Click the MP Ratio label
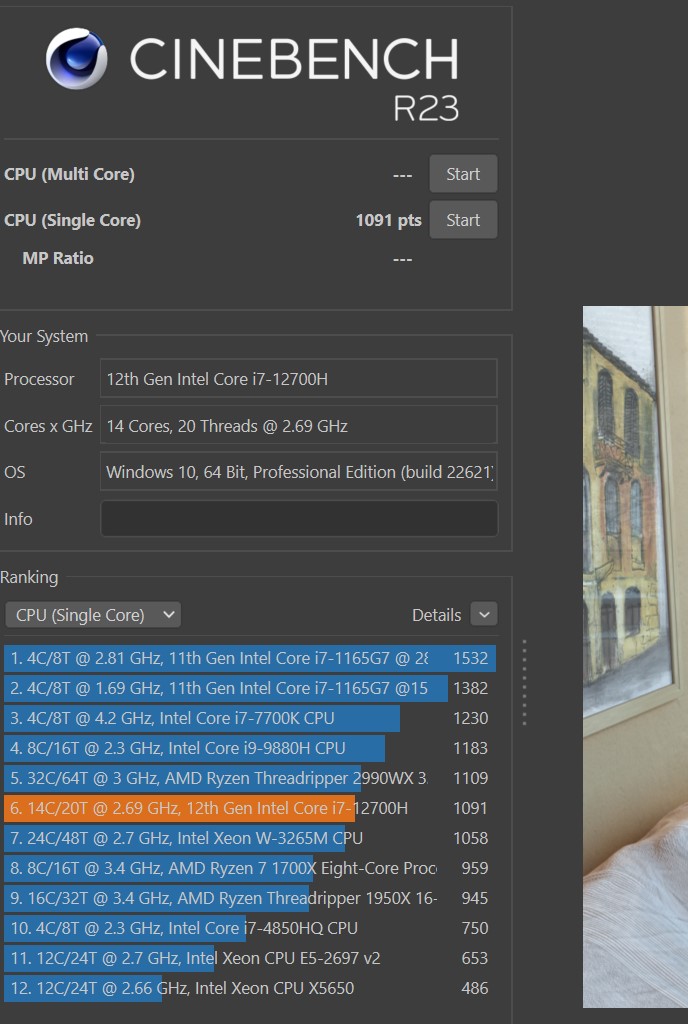The height and width of the screenshot is (1024, 688). tap(57, 258)
